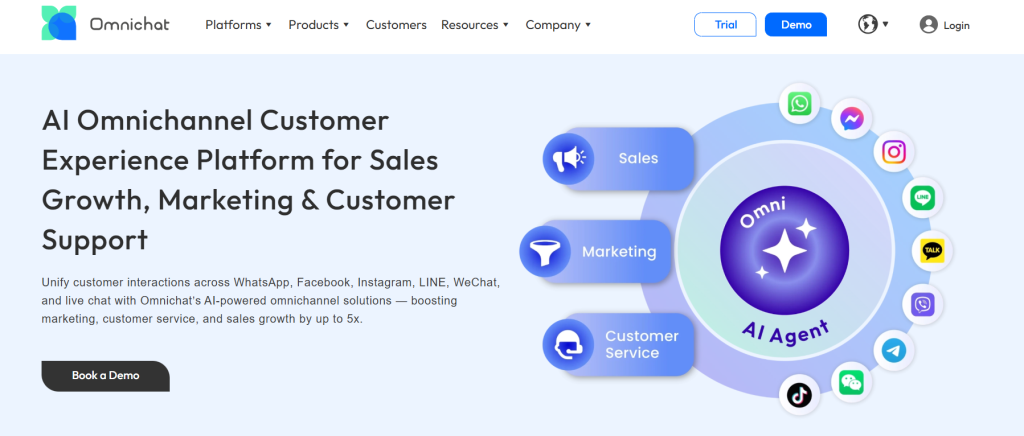Click the Instagram channel icon
Image resolution: width=1024 pixels, height=436 pixels.
click(895, 152)
